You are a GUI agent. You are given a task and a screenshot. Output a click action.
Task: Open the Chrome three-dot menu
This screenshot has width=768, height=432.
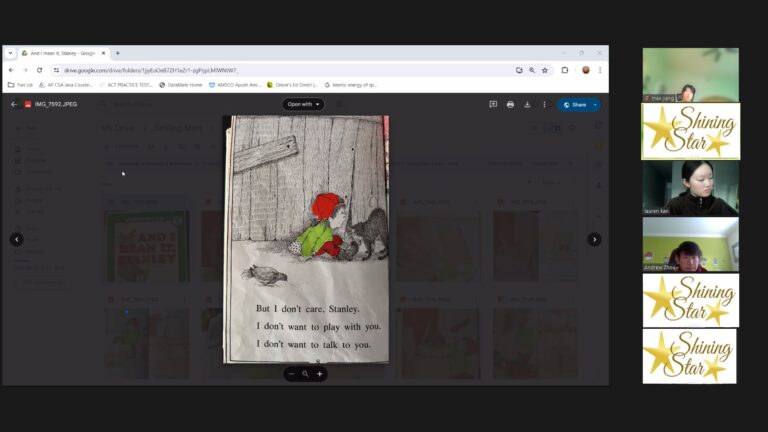(600, 70)
